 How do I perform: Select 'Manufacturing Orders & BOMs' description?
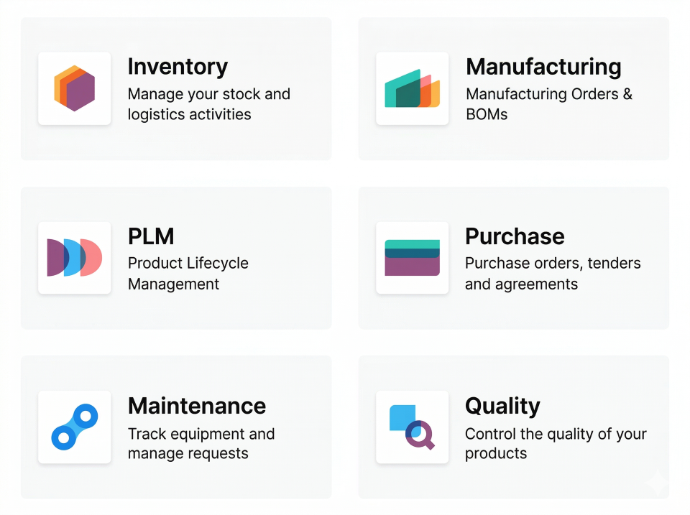click(549, 104)
